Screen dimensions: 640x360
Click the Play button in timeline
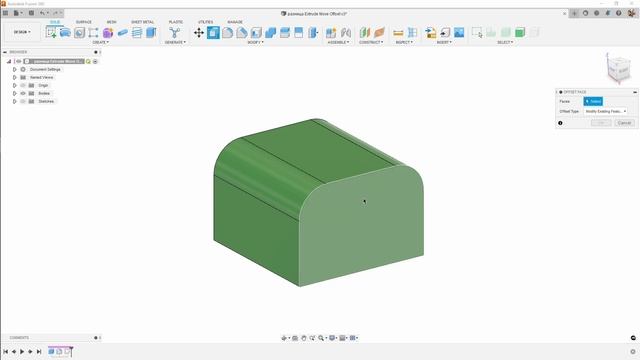coord(22,351)
